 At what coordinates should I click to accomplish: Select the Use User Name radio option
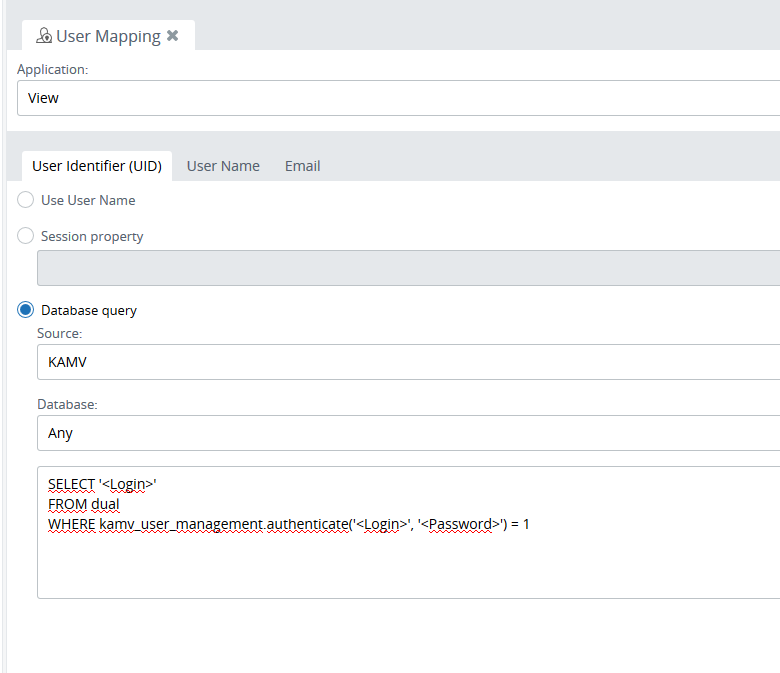click(26, 200)
